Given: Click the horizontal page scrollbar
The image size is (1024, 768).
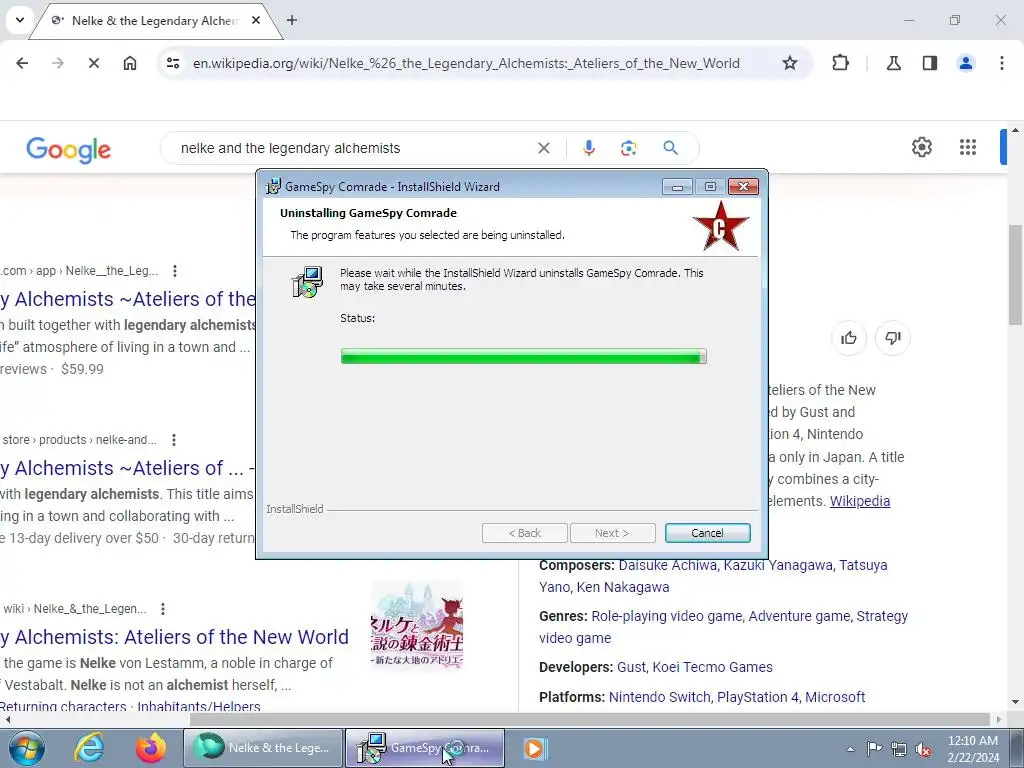Looking at the screenshot, I should point(589,719).
